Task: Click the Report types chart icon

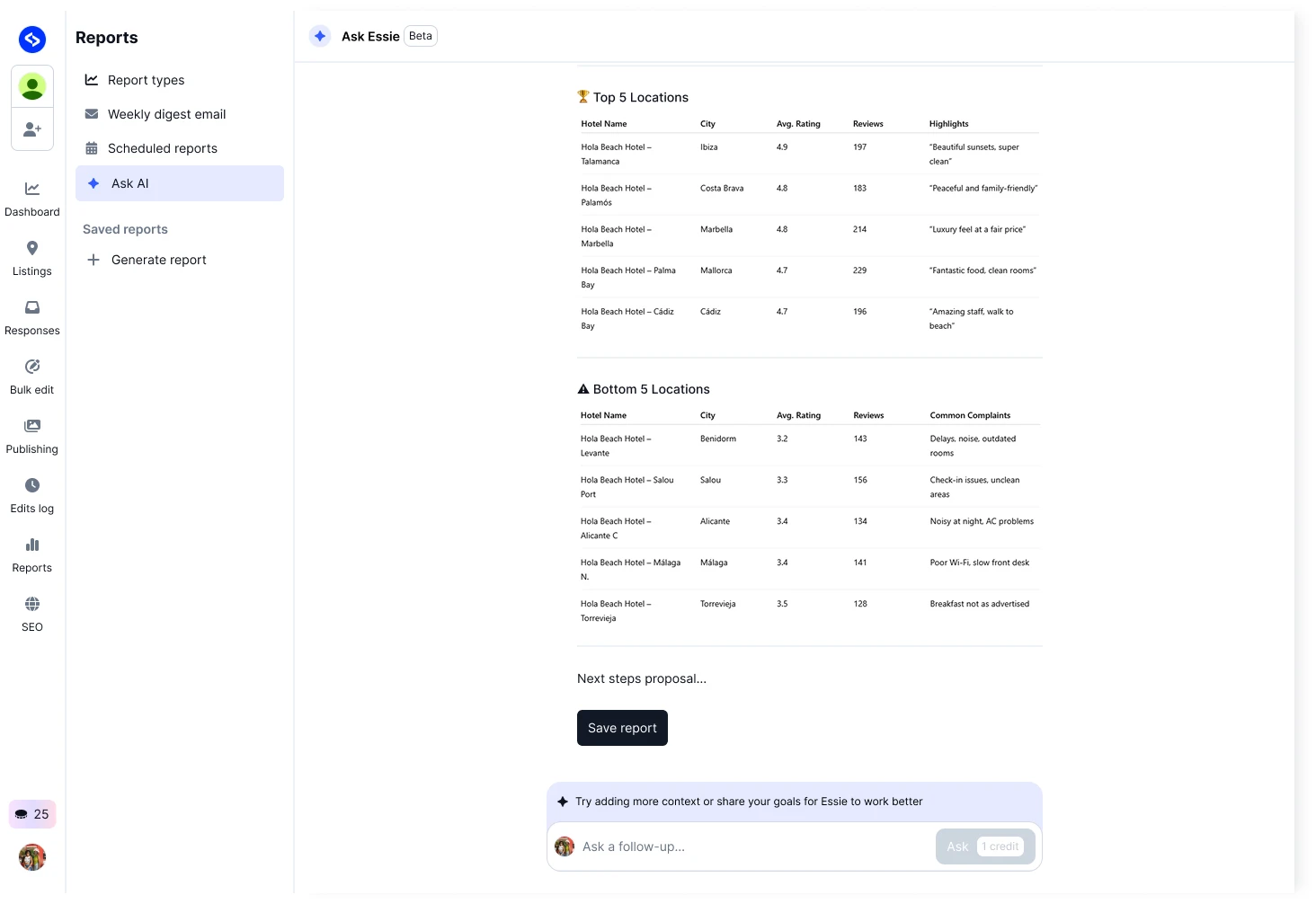Action: point(92,80)
